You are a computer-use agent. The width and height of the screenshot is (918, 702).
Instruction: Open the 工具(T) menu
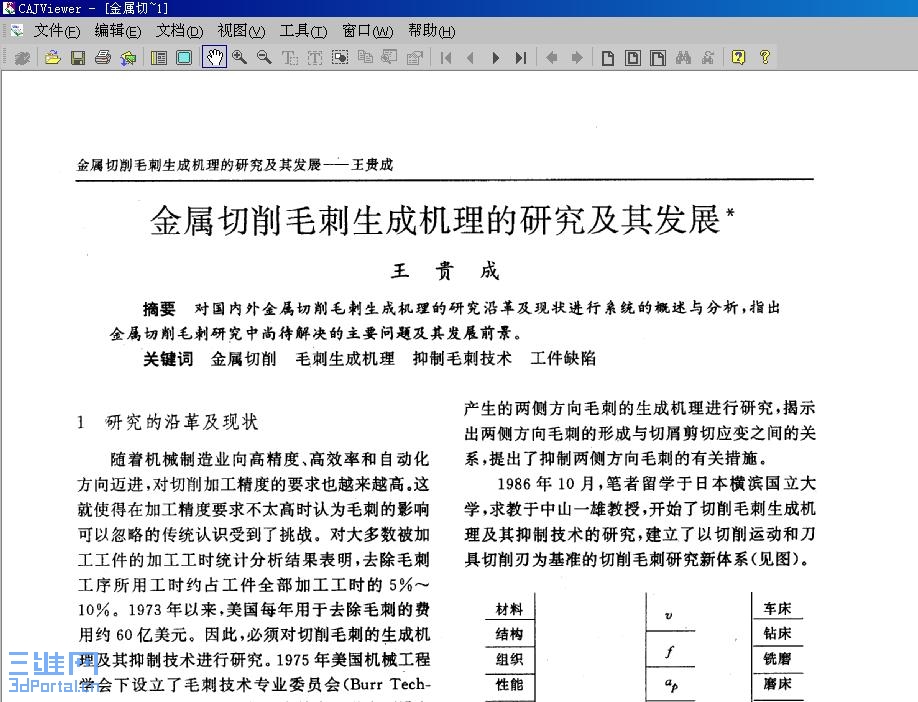tap(303, 31)
